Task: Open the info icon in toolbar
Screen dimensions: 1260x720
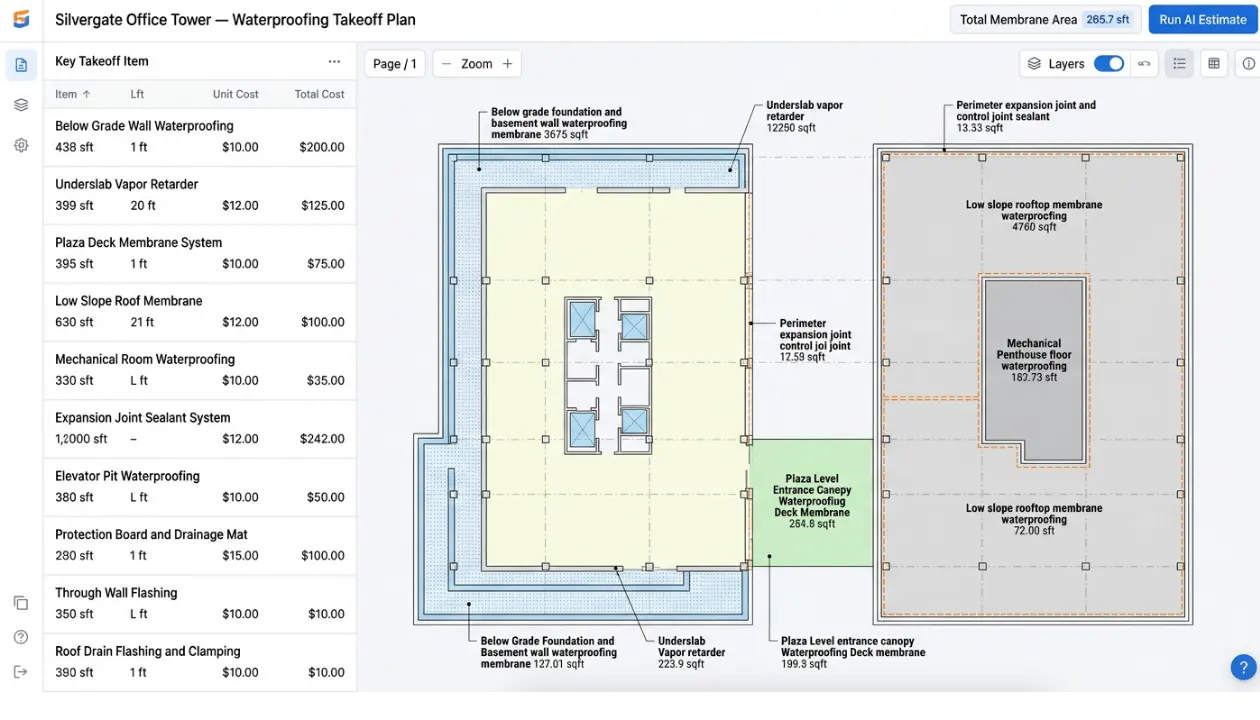Action: click(1248, 64)
